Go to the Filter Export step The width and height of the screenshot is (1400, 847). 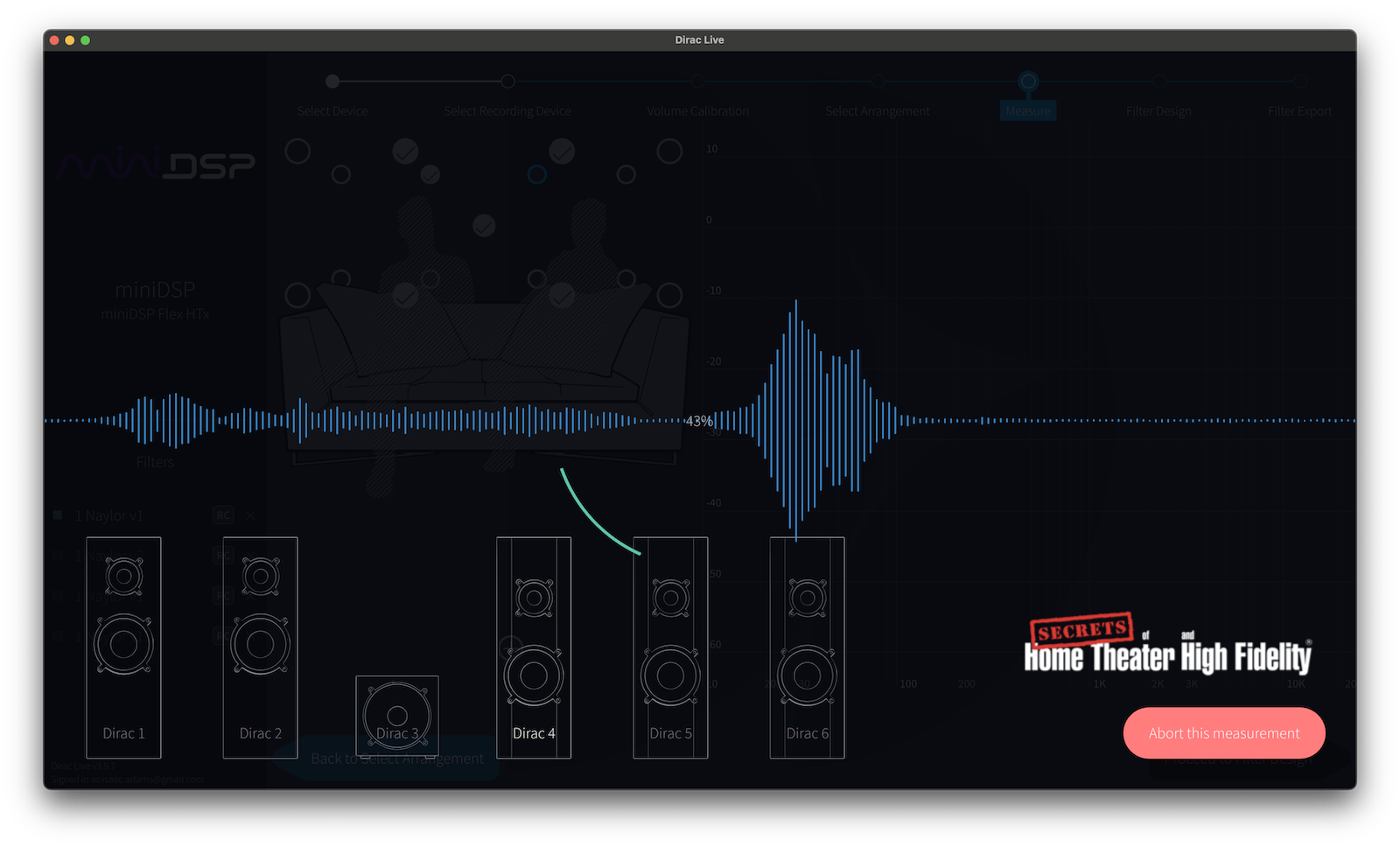[1299, 111]
